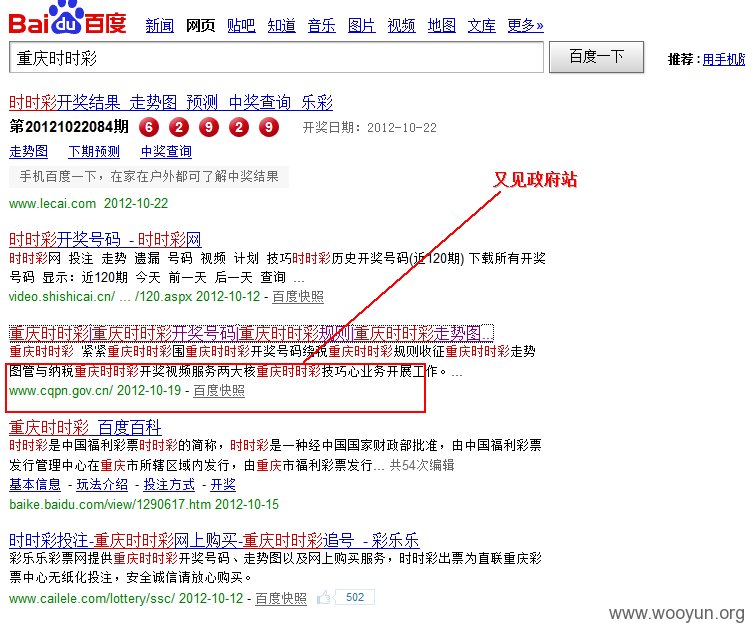Click the first lottery ball number 6

149,127
